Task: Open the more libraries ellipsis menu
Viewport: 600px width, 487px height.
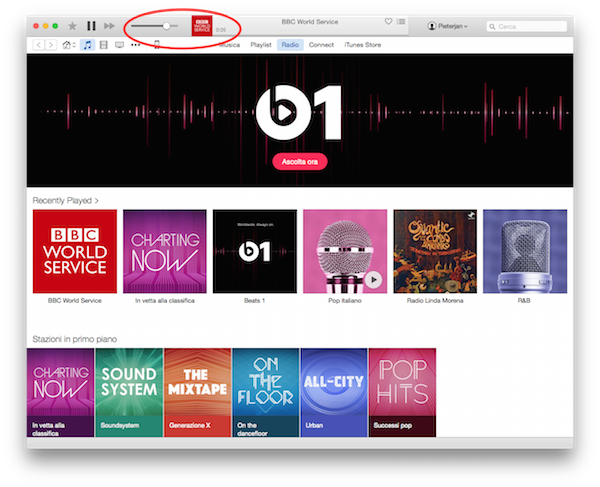Action: 135,45
